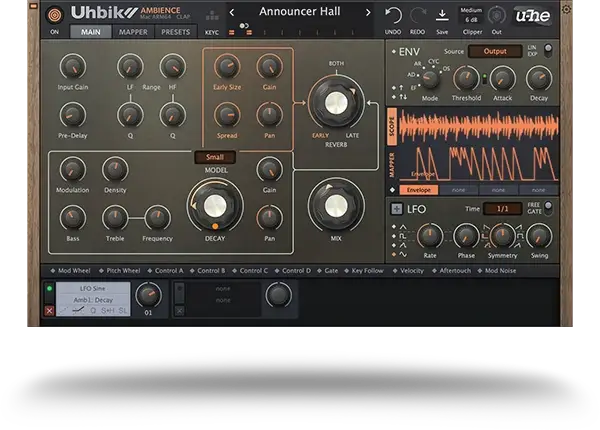Switch to the MAPPER tab
Screen dimensions: 600x430
pos(133,32)
